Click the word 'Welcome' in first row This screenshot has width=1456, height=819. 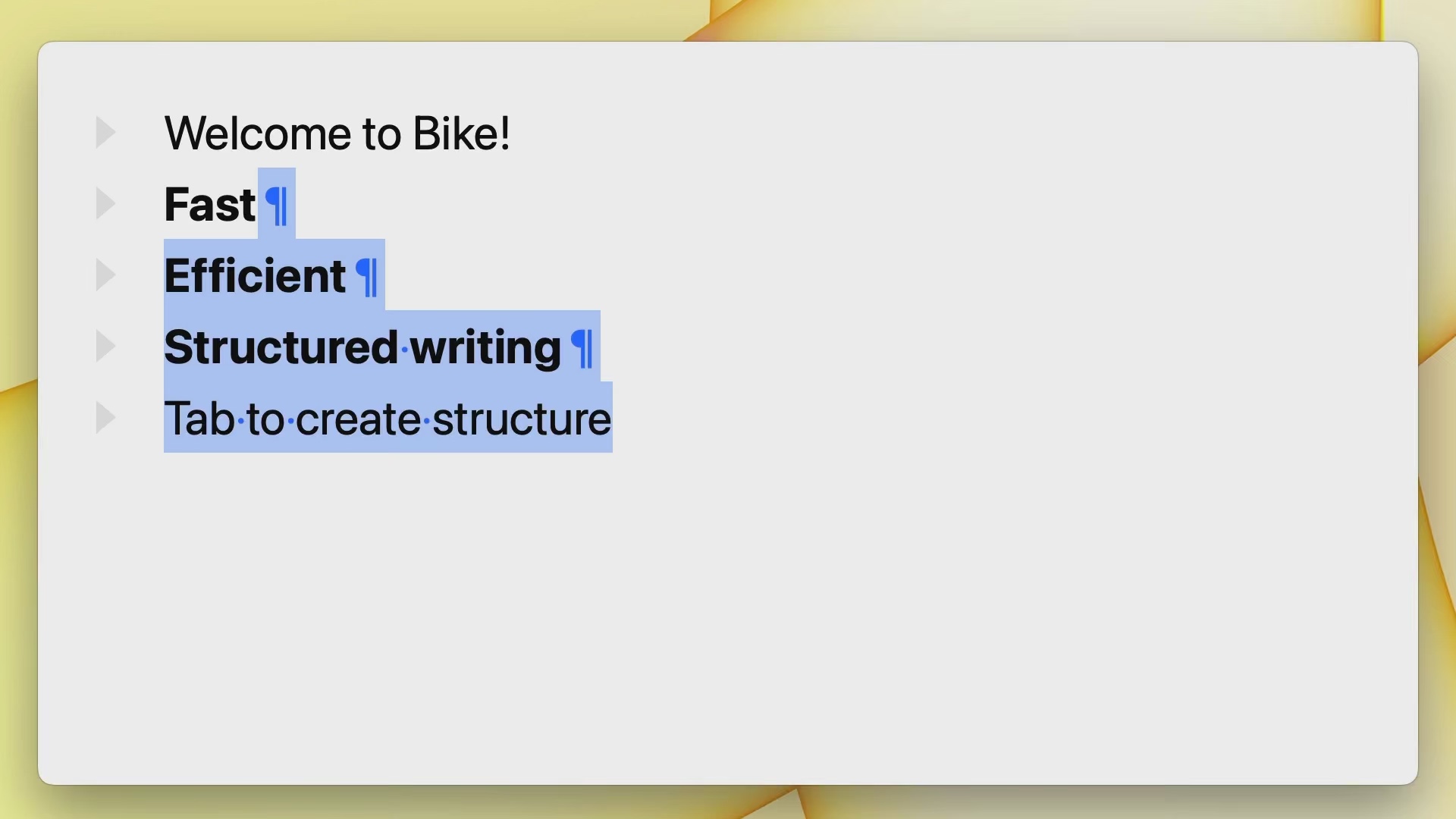(258, 134)
